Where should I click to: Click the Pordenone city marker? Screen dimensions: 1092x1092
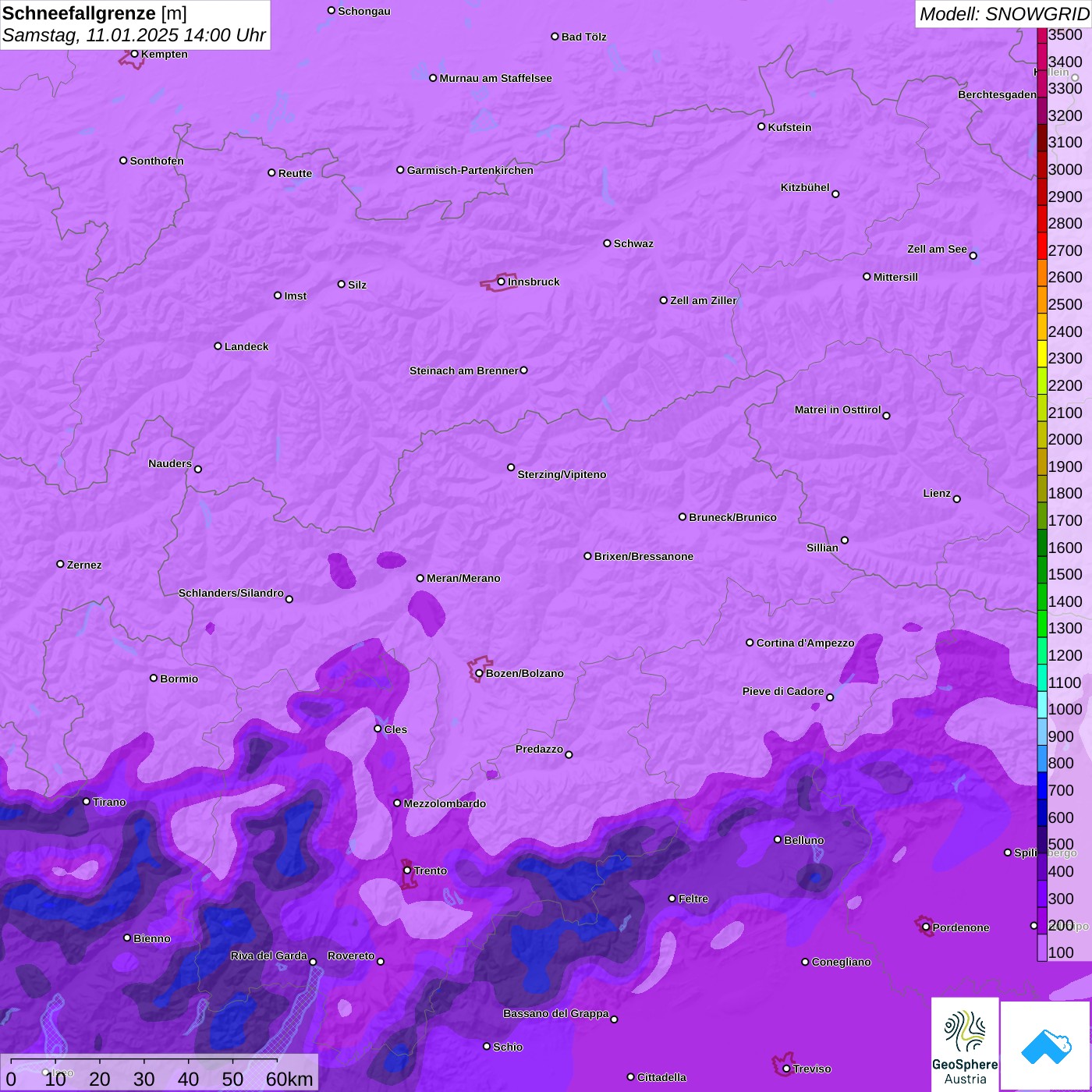pyautogui.click(x=926, y=927)
